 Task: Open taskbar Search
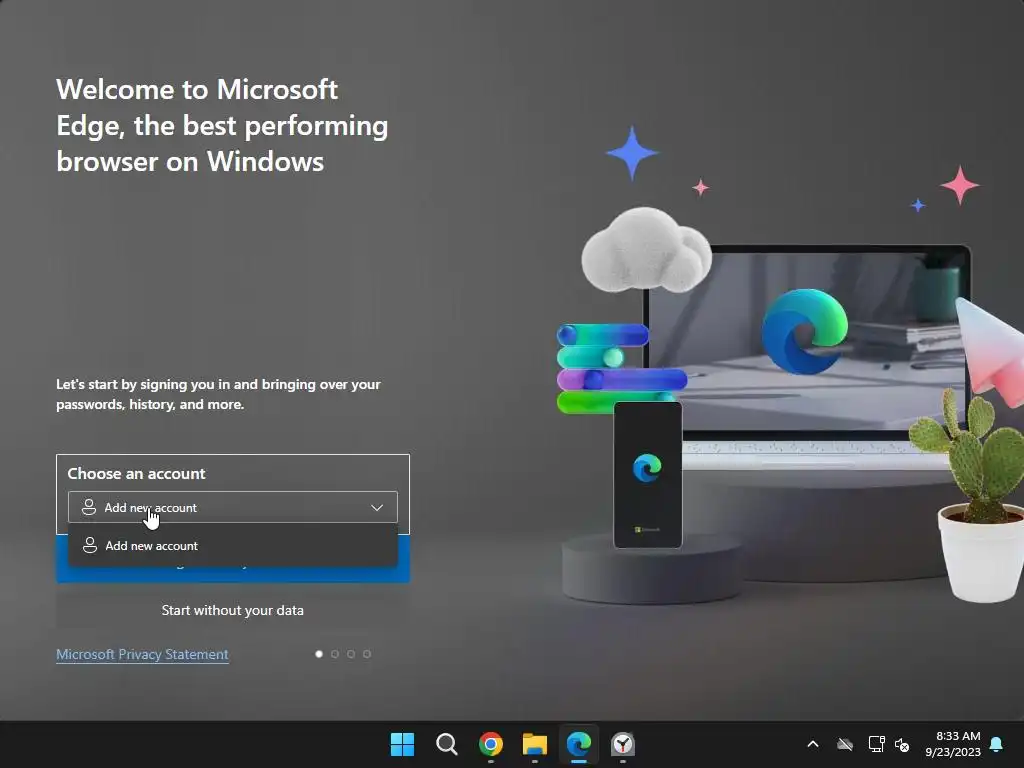[x=447, y=744]
